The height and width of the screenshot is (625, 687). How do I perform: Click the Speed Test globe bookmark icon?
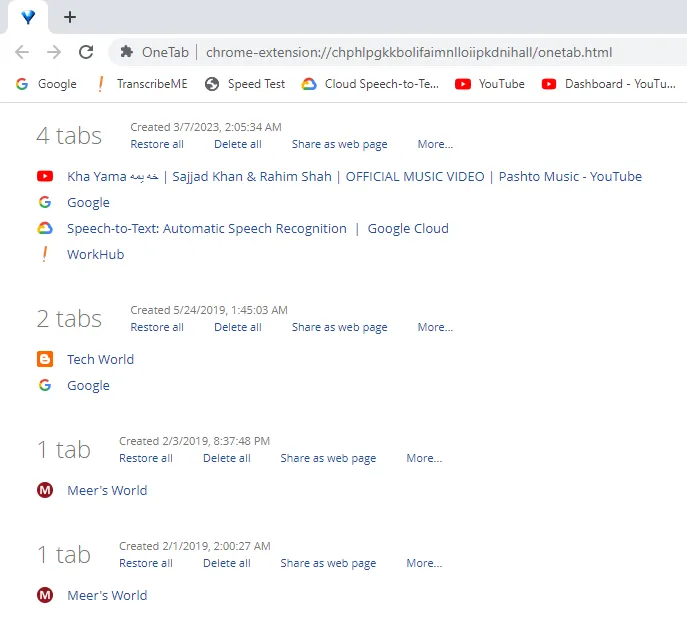coord(212,84)
